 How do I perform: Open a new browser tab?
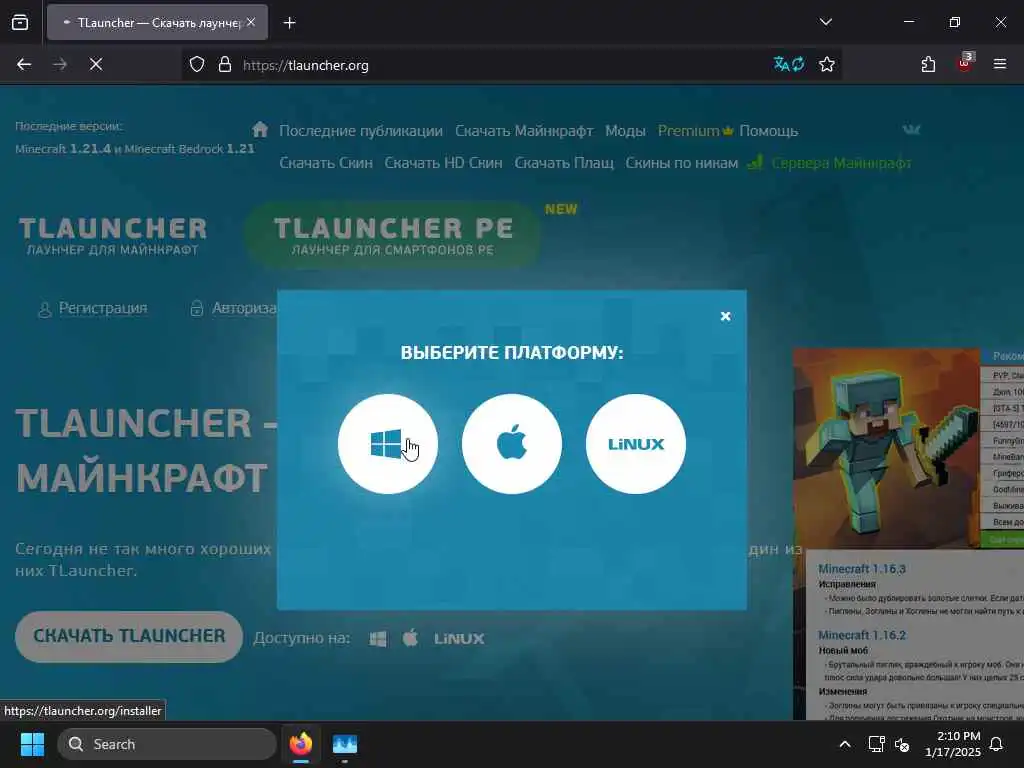click(289, 23)
